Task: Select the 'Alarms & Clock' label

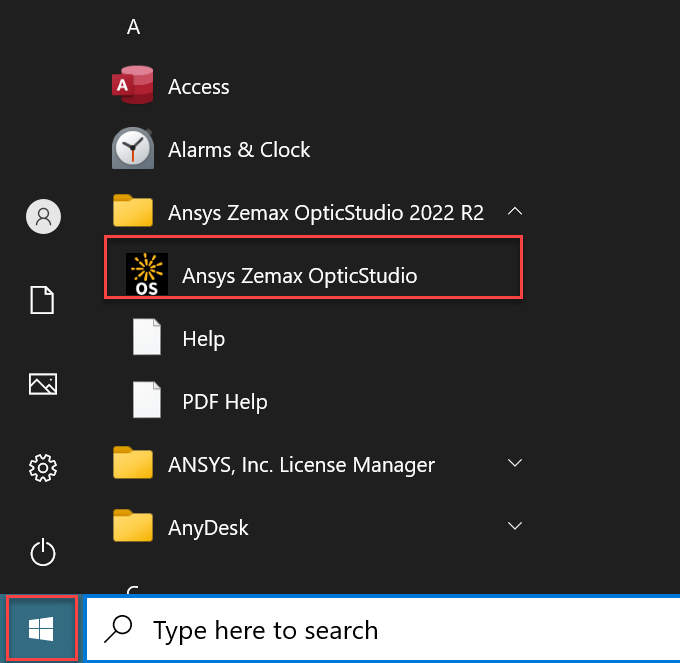Action: 239,150
